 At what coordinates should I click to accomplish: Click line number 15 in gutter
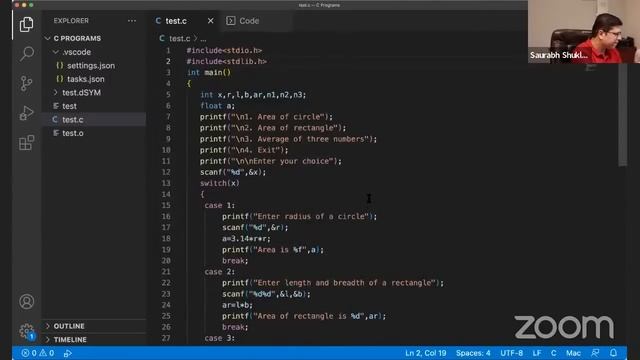(166, 205)
